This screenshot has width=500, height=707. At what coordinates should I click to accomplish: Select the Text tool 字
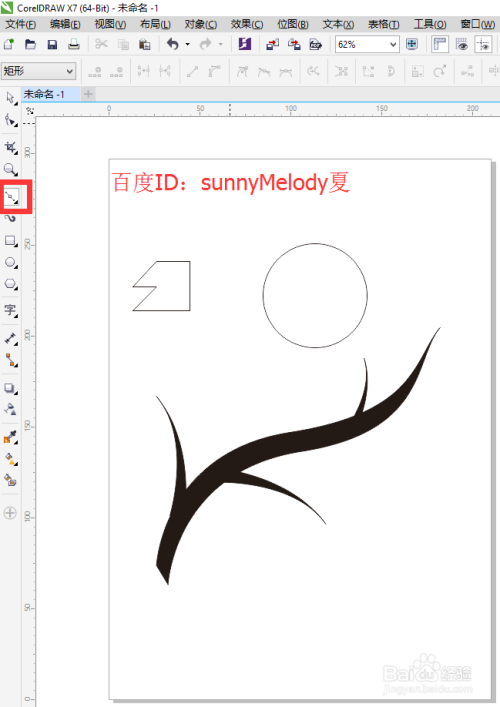[10, 311]
